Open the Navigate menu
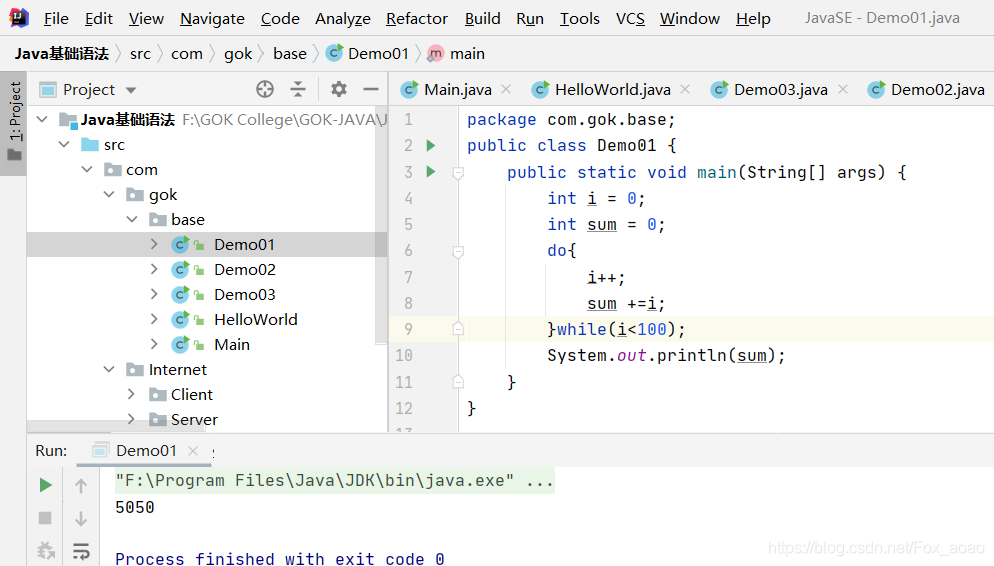994x566 pixels. point(212,19)
